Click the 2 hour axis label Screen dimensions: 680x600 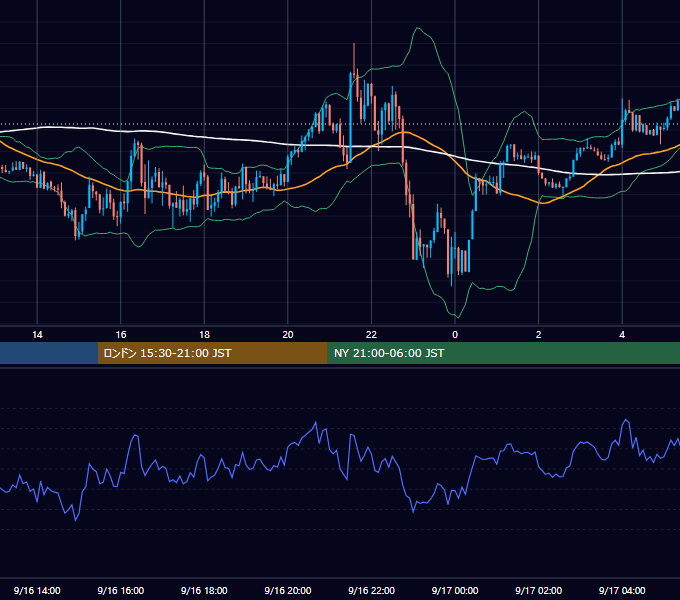click(x=538, y=335)
